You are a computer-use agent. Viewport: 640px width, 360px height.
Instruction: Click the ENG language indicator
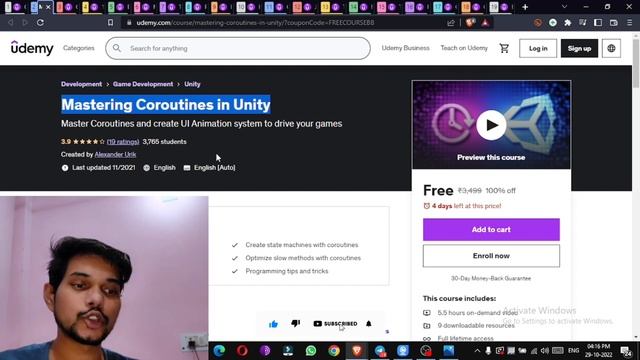(x=573, y=351)
